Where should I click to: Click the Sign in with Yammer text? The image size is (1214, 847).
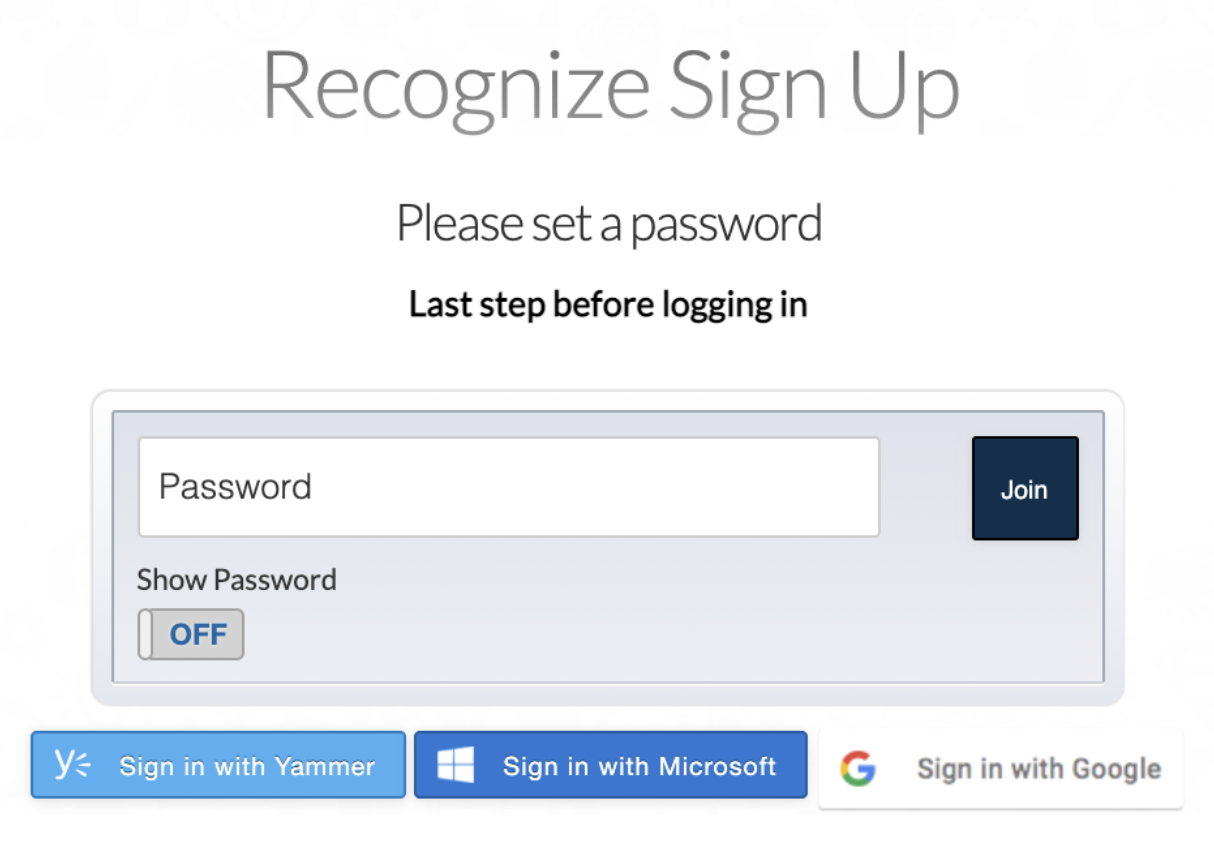click(247, 767)
